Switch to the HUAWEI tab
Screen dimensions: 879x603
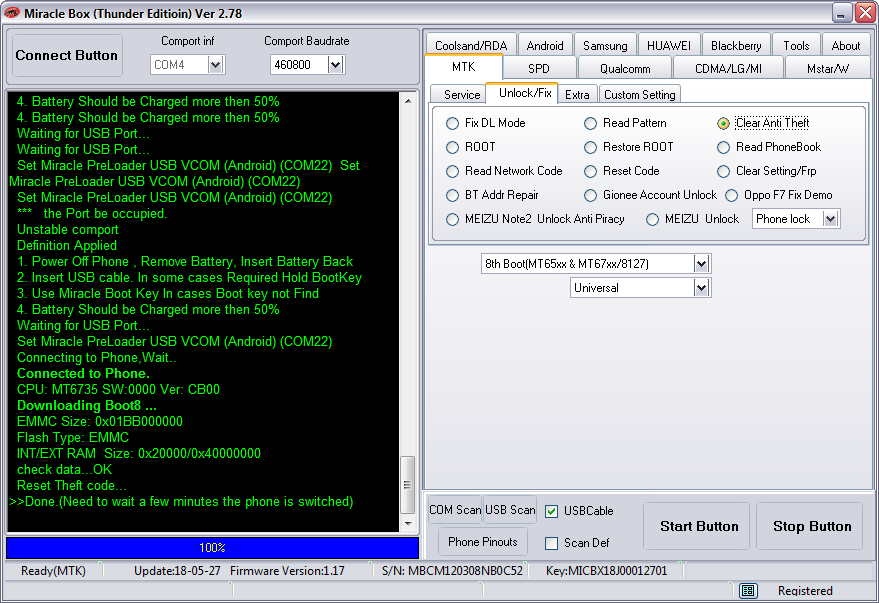tap(669, 45)
